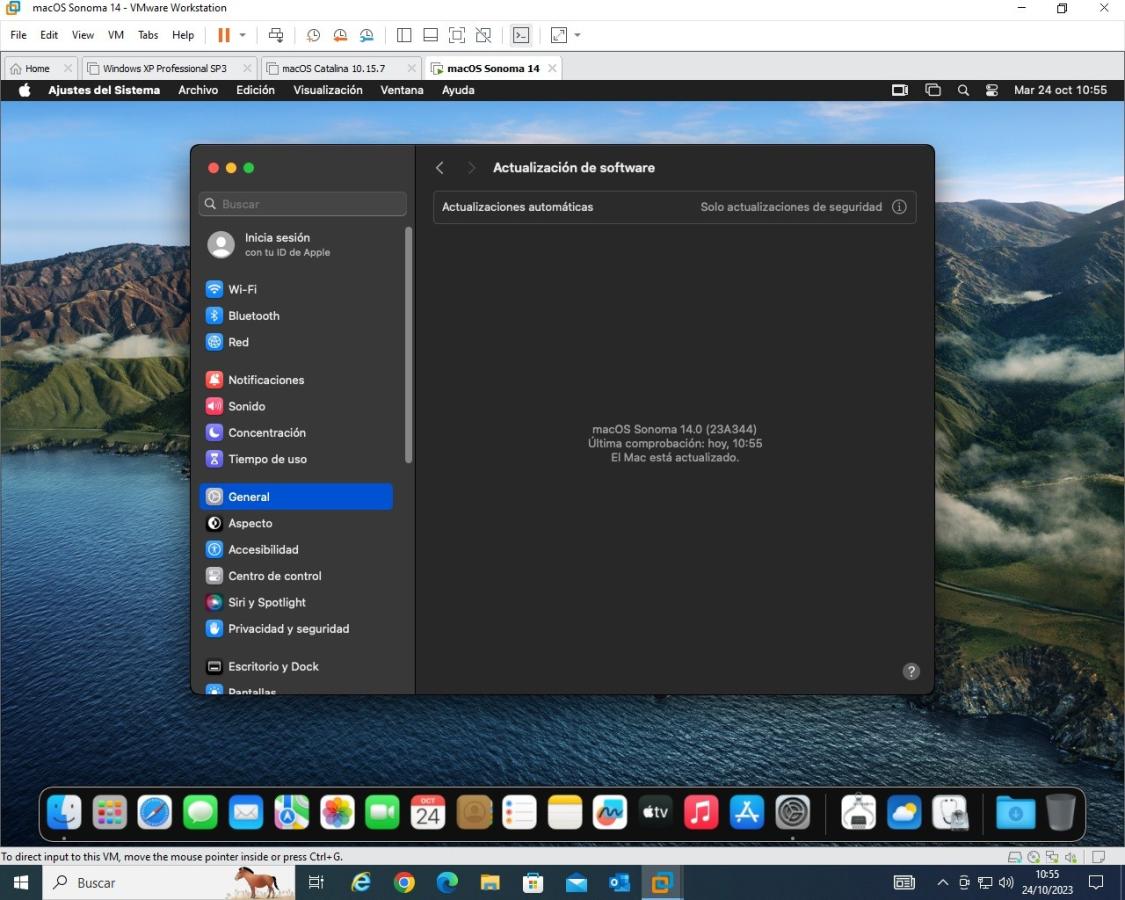
Task: Expand the power options dropdown arrow
Action: [242, 35]
